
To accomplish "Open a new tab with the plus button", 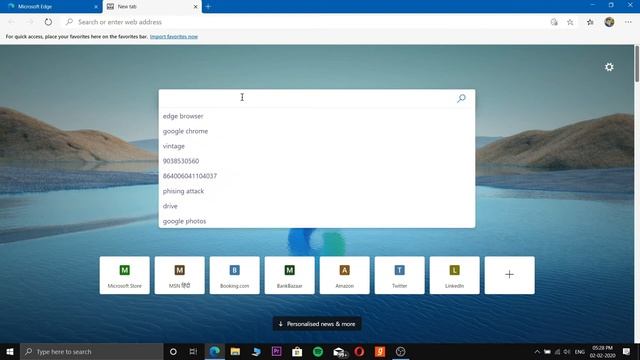I will (x=208, y=7).
